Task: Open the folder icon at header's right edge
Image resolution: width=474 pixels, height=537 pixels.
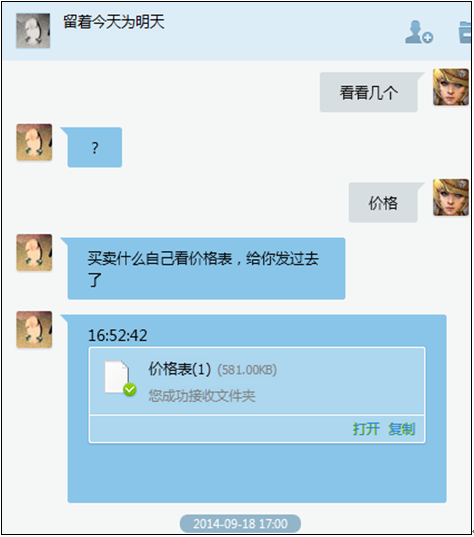Action: (x=465, y=32)
